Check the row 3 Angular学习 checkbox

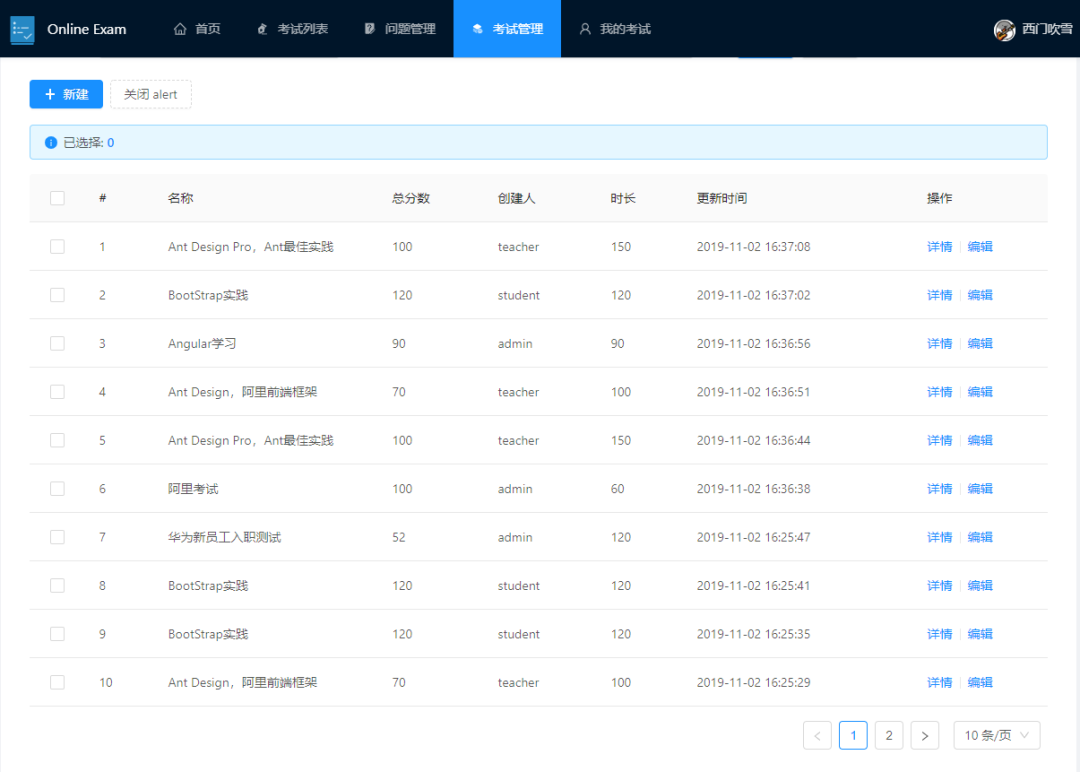[x=57, y=343]
